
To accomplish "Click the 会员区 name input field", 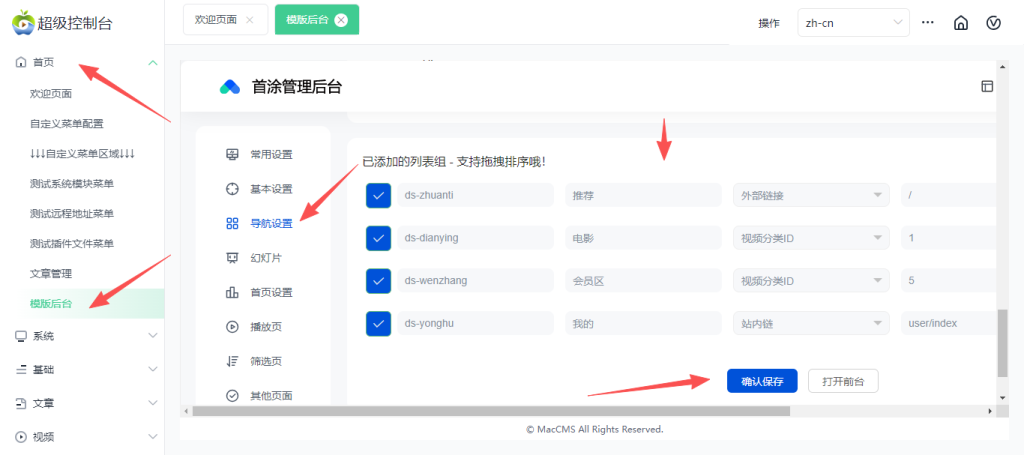I will 643,281.
